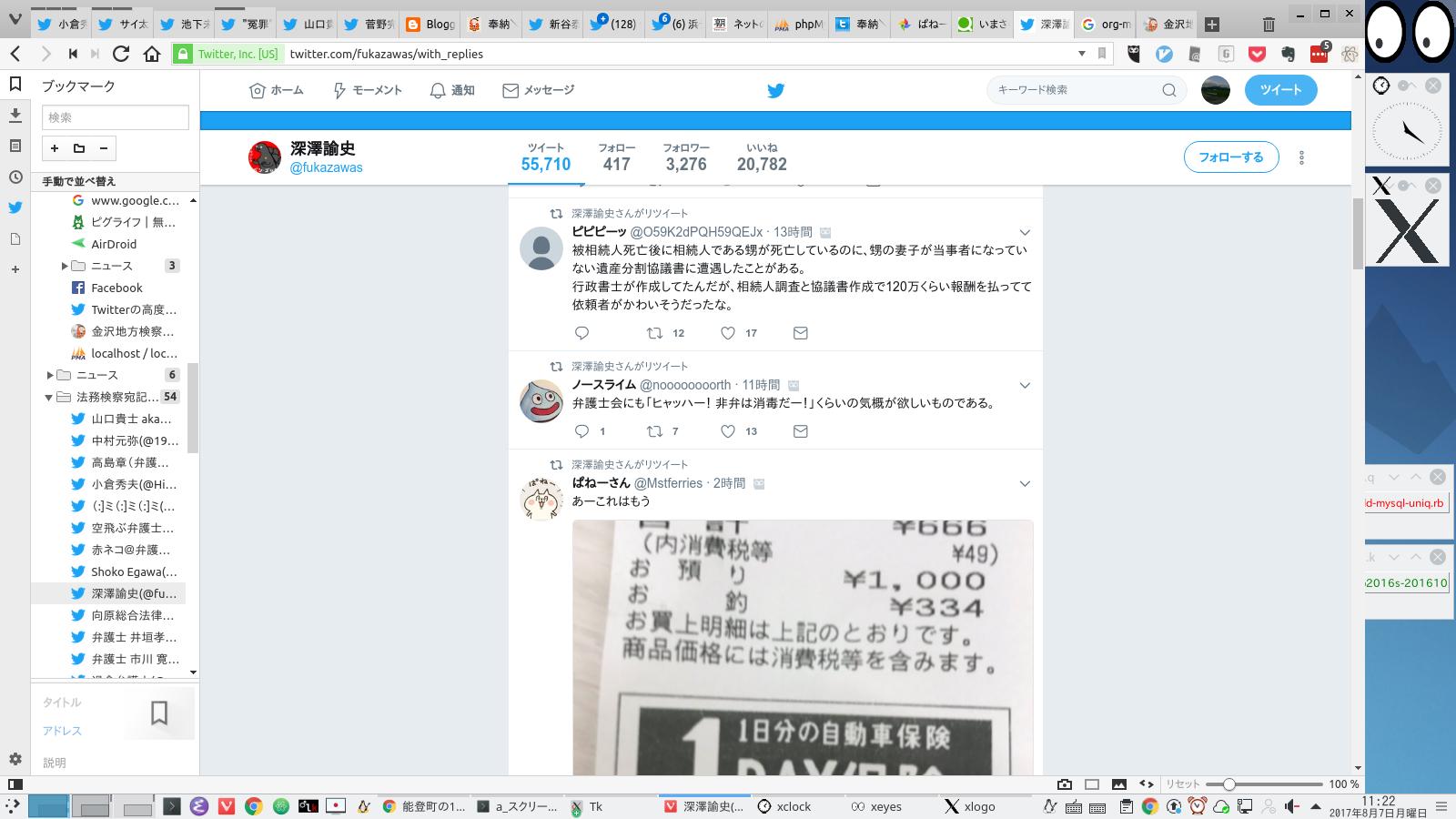Open page tiling options in status bar
1456x819 pixels.
tap(1092, 784)
